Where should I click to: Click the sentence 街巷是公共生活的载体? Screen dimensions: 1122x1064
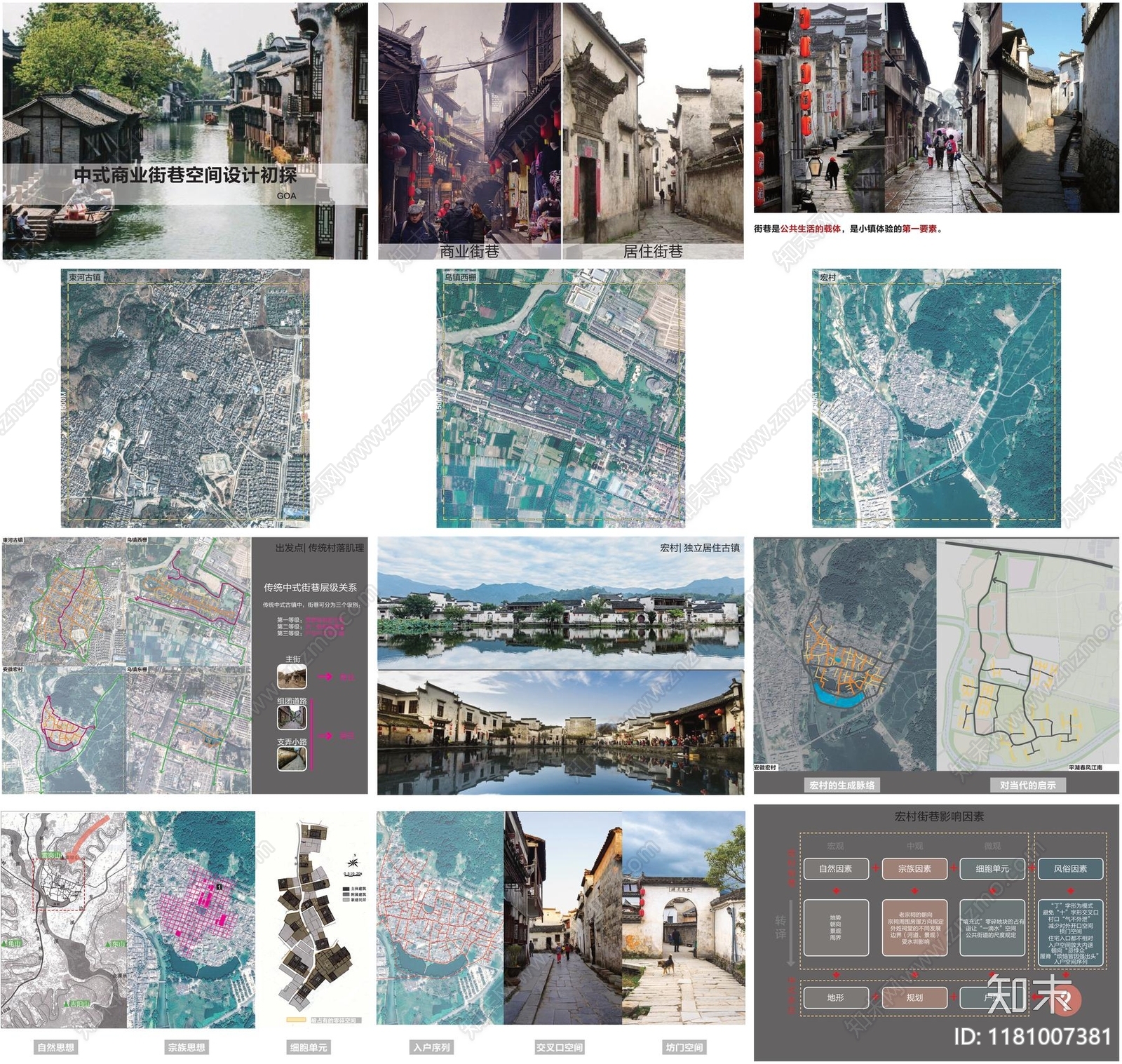pos(798,229)
